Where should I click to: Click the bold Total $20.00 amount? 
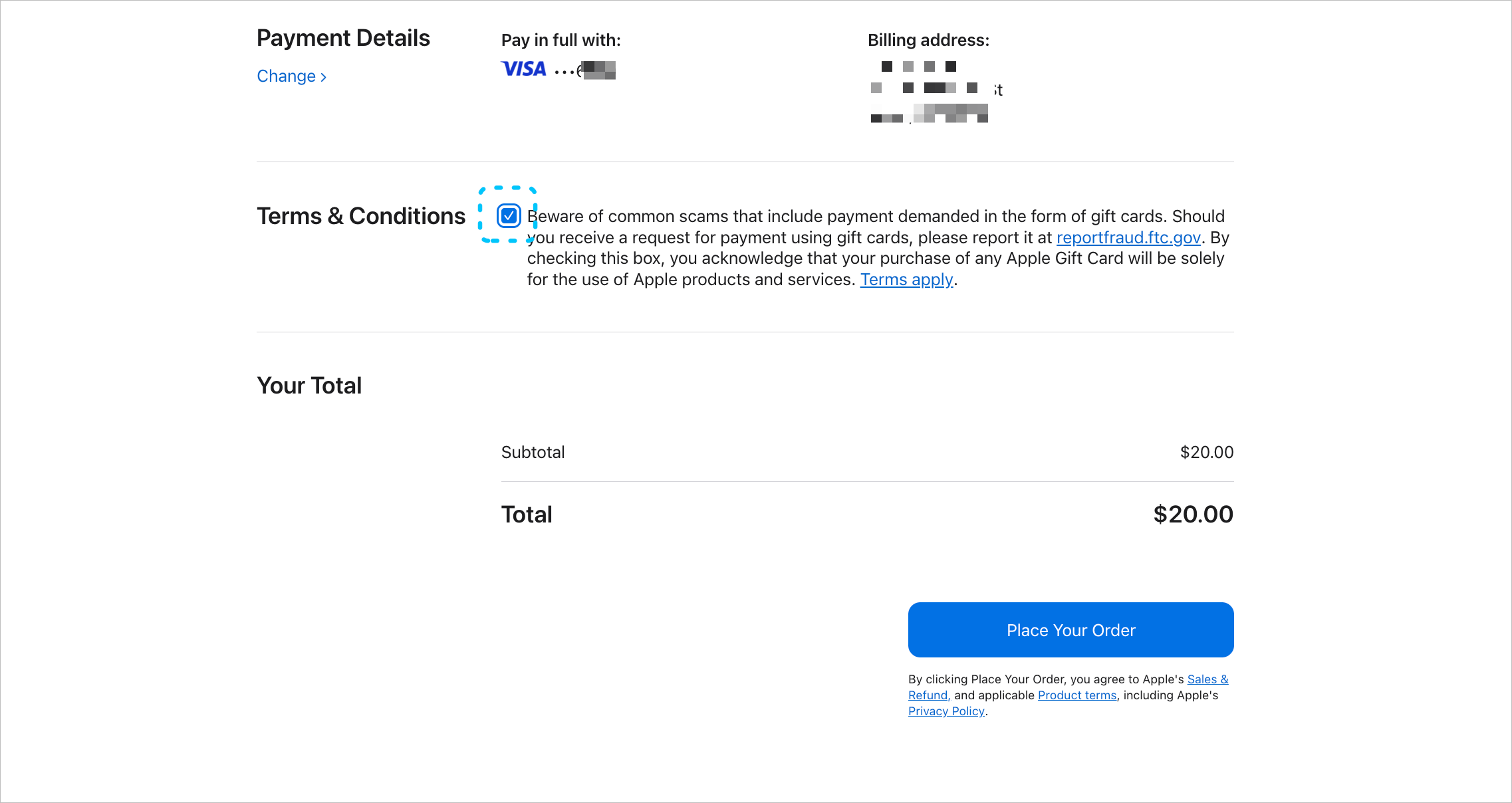pyautogui.click(x=1193, y=514)
